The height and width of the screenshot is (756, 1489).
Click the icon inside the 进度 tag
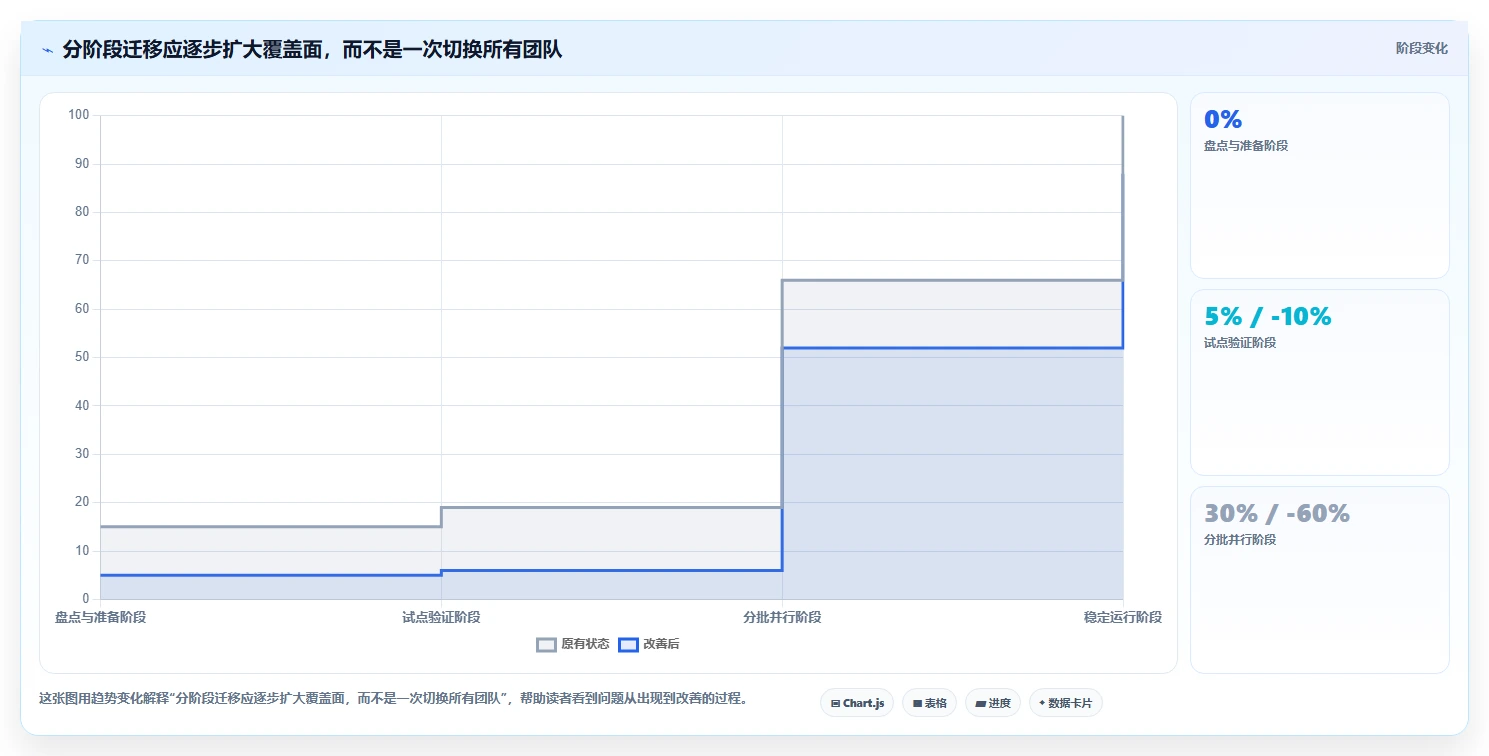point(980,704)
